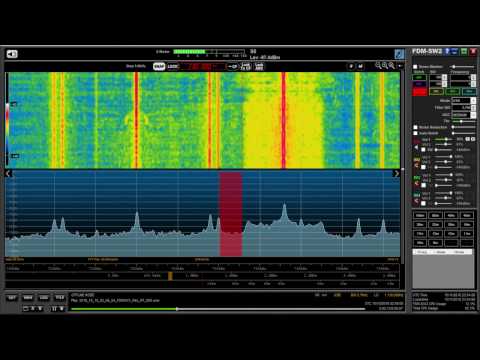Open help via the blue question mark icon
Viewport: 480px width, 360px height.
[x=447, y=51]
